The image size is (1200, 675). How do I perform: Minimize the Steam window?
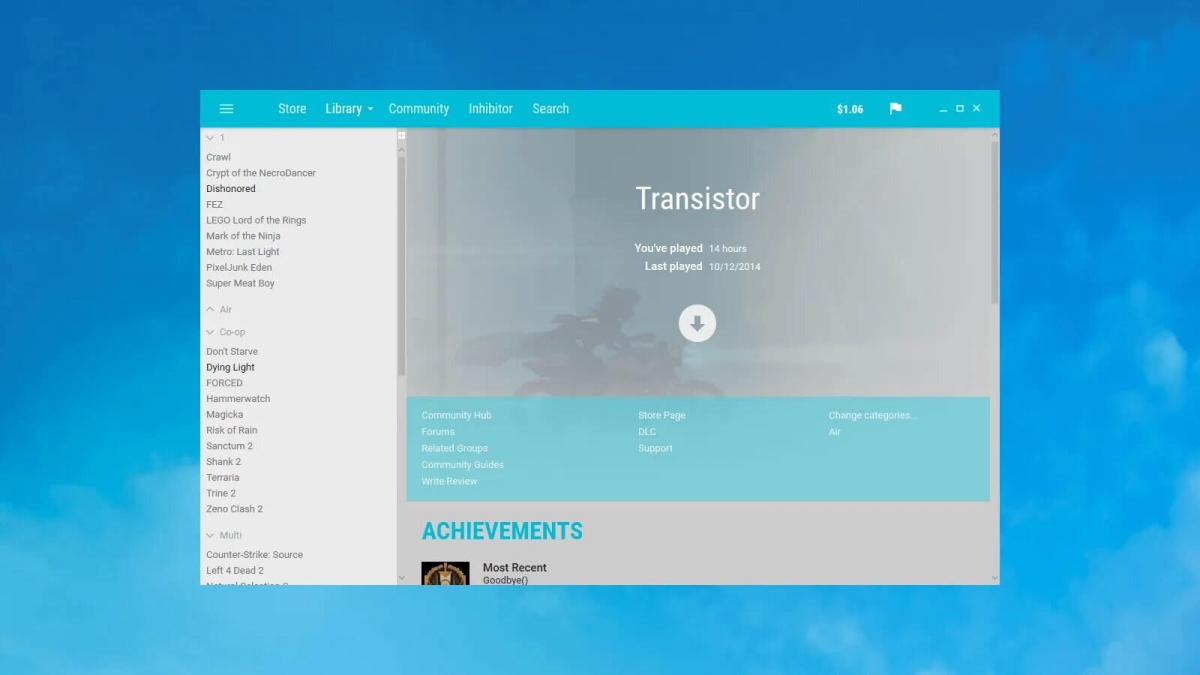point(943,109)
